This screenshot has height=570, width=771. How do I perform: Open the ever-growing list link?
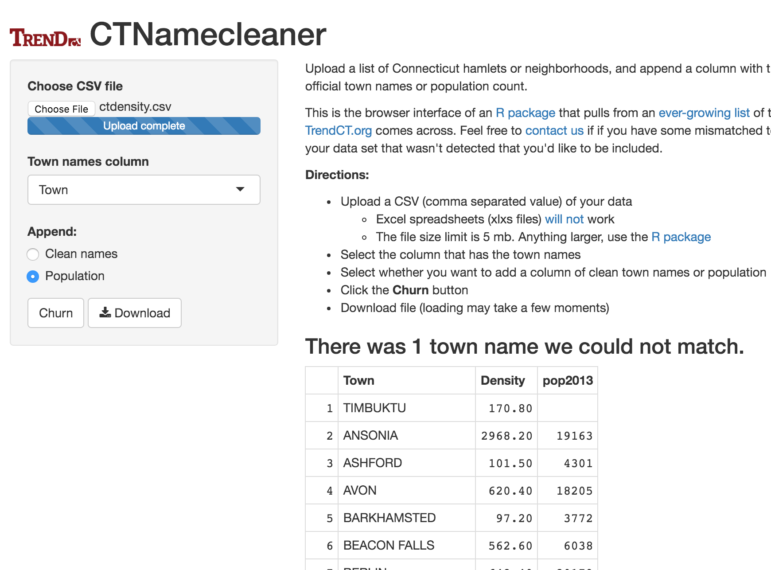click(704, 113)
